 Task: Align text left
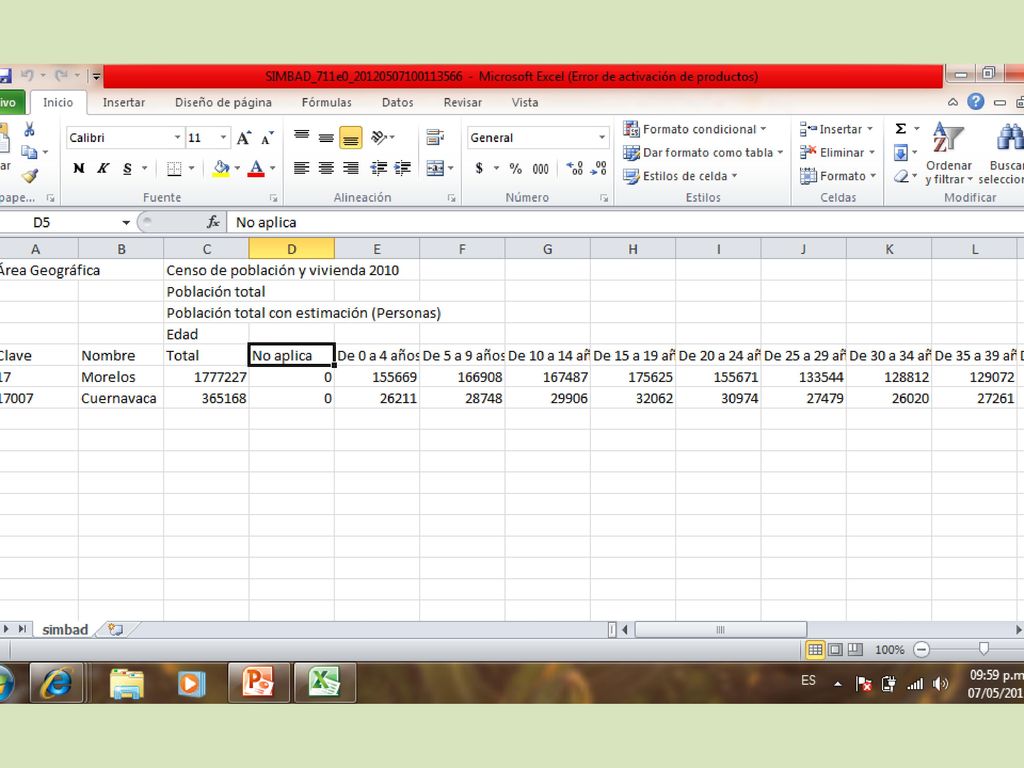(302, 168)
